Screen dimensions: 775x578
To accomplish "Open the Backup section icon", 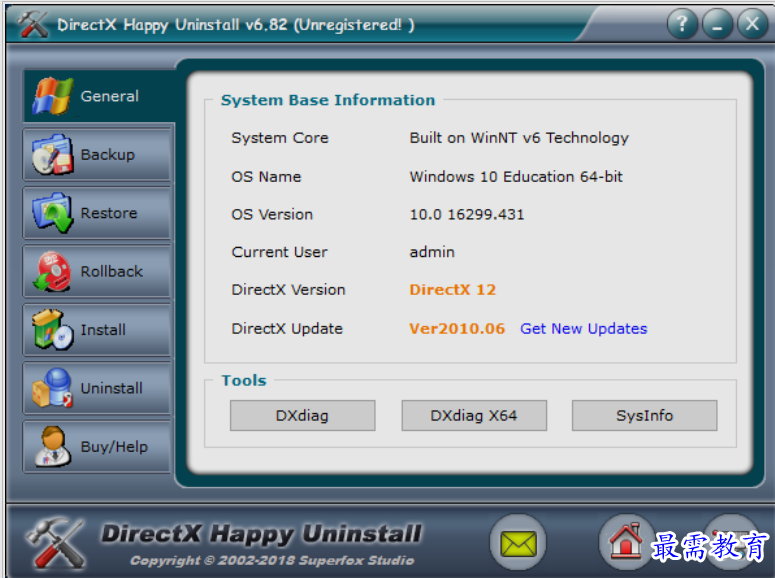I will point(52,155).
